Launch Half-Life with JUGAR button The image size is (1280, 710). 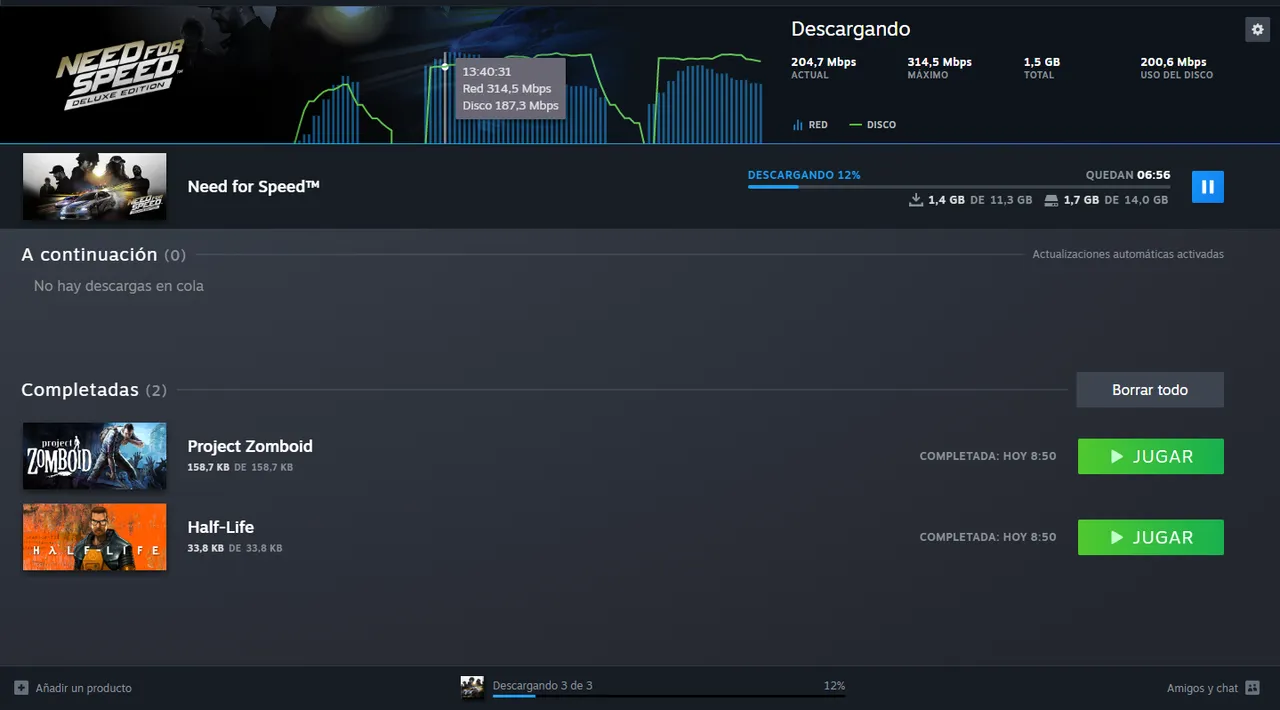(x=1151, y=537)
